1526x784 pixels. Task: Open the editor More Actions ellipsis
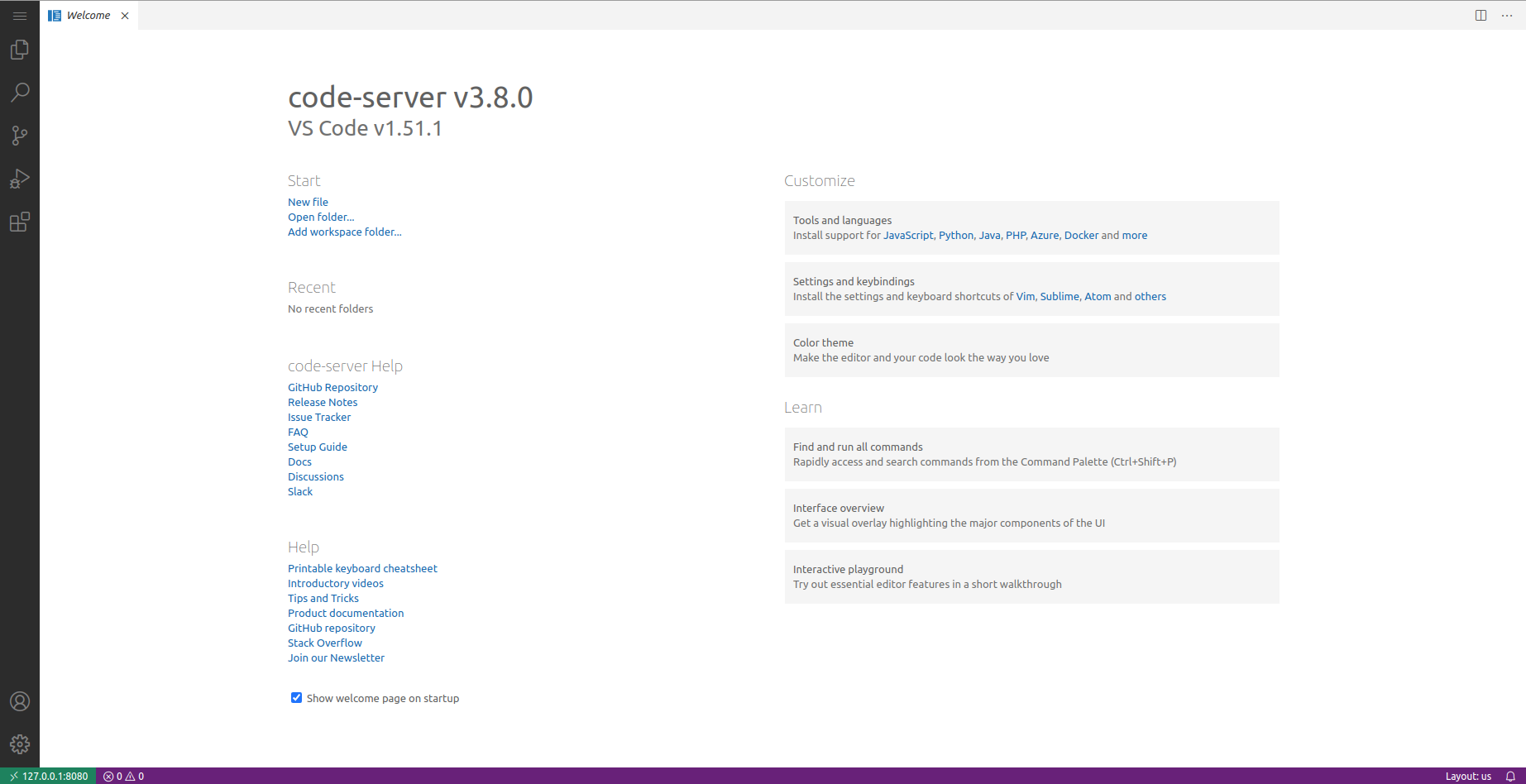coord(1507,16)
